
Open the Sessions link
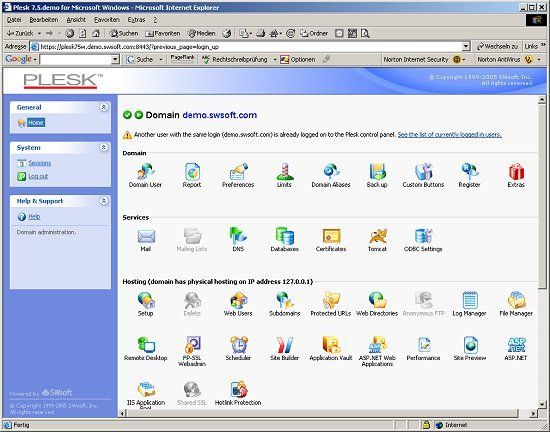pyautogui.click(x=40, y=163)
